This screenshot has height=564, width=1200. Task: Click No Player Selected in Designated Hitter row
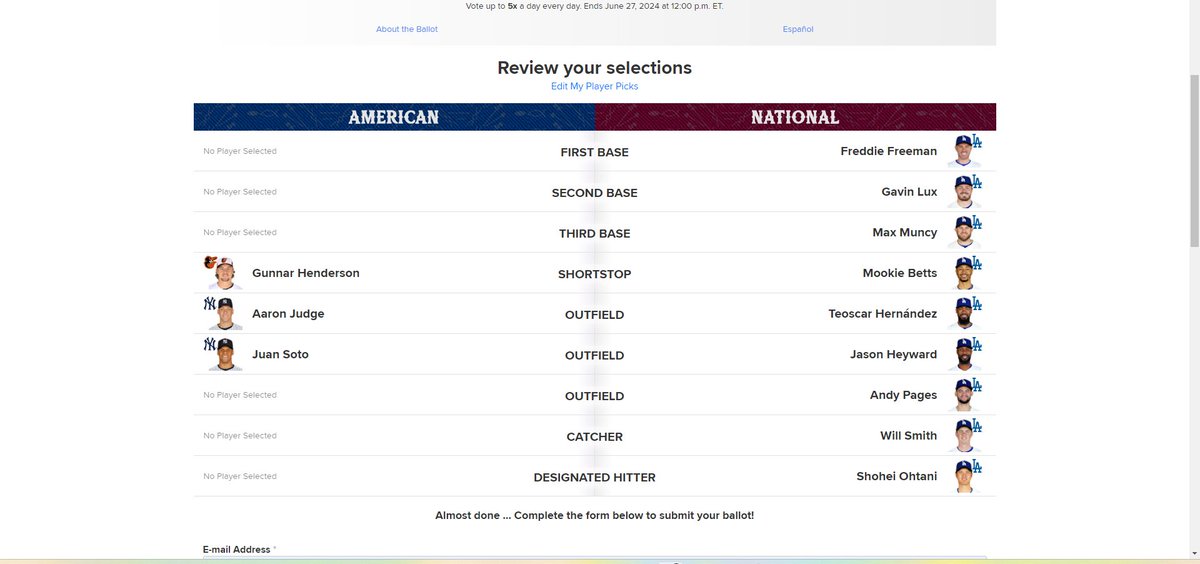point(240,476)
